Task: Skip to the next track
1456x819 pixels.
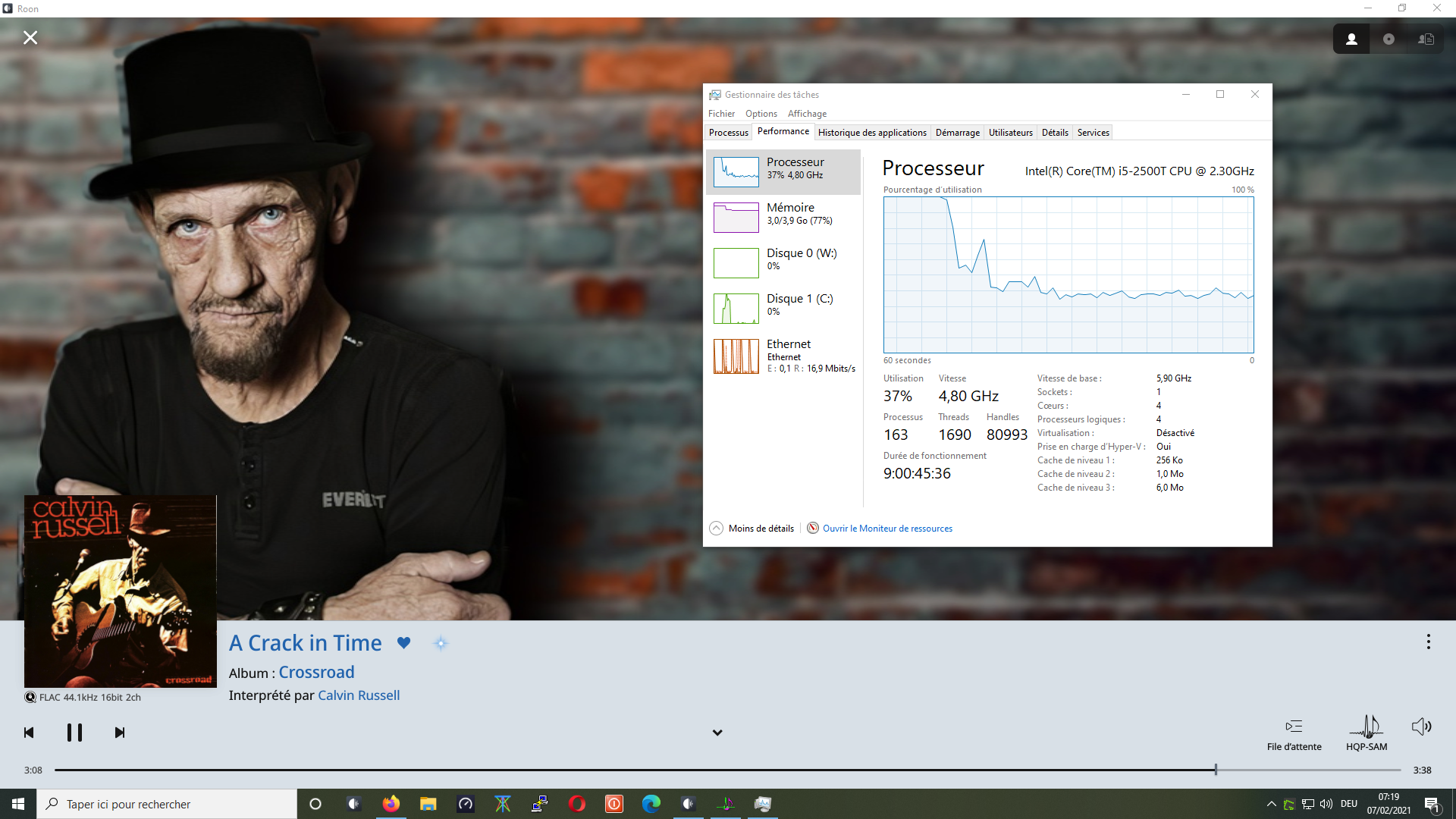Action: 120,733
